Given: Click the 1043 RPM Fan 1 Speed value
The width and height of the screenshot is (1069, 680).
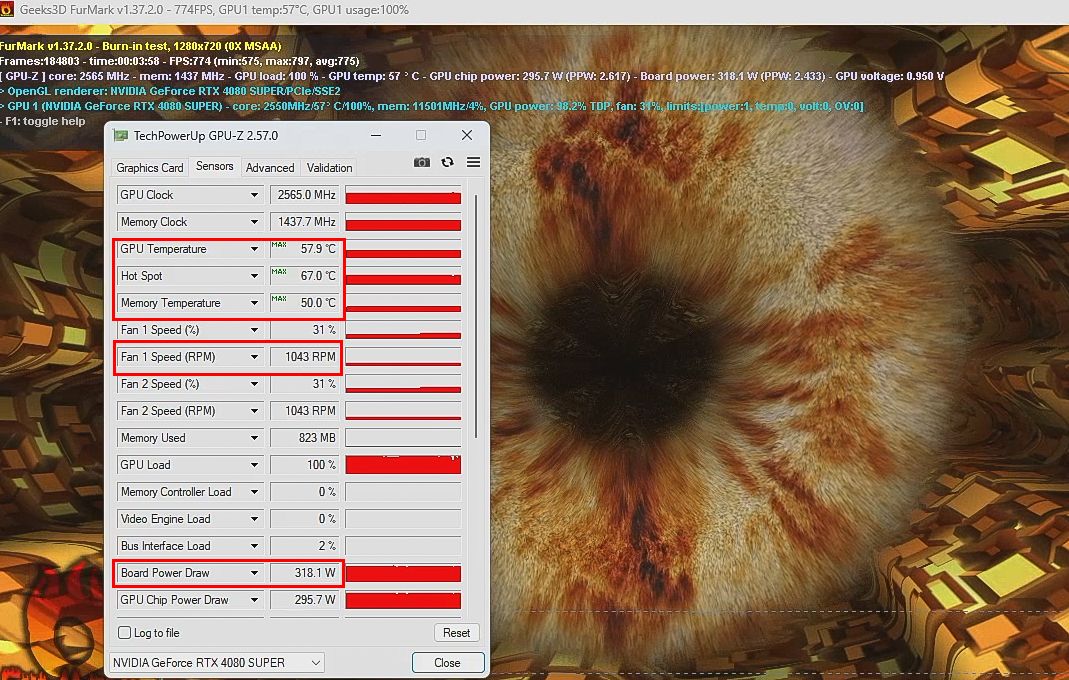Looking at the screenshot, I should click(x=304, y=357).
